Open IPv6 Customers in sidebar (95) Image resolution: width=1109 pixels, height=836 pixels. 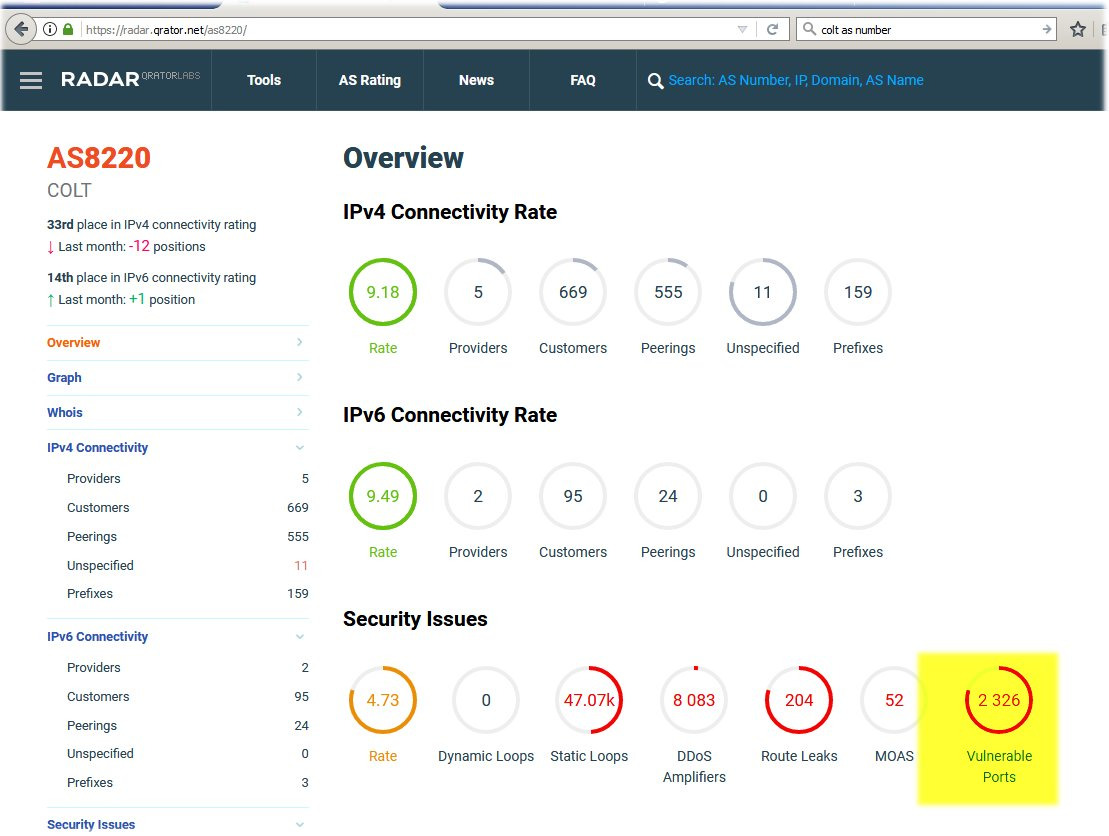(187, 697)
